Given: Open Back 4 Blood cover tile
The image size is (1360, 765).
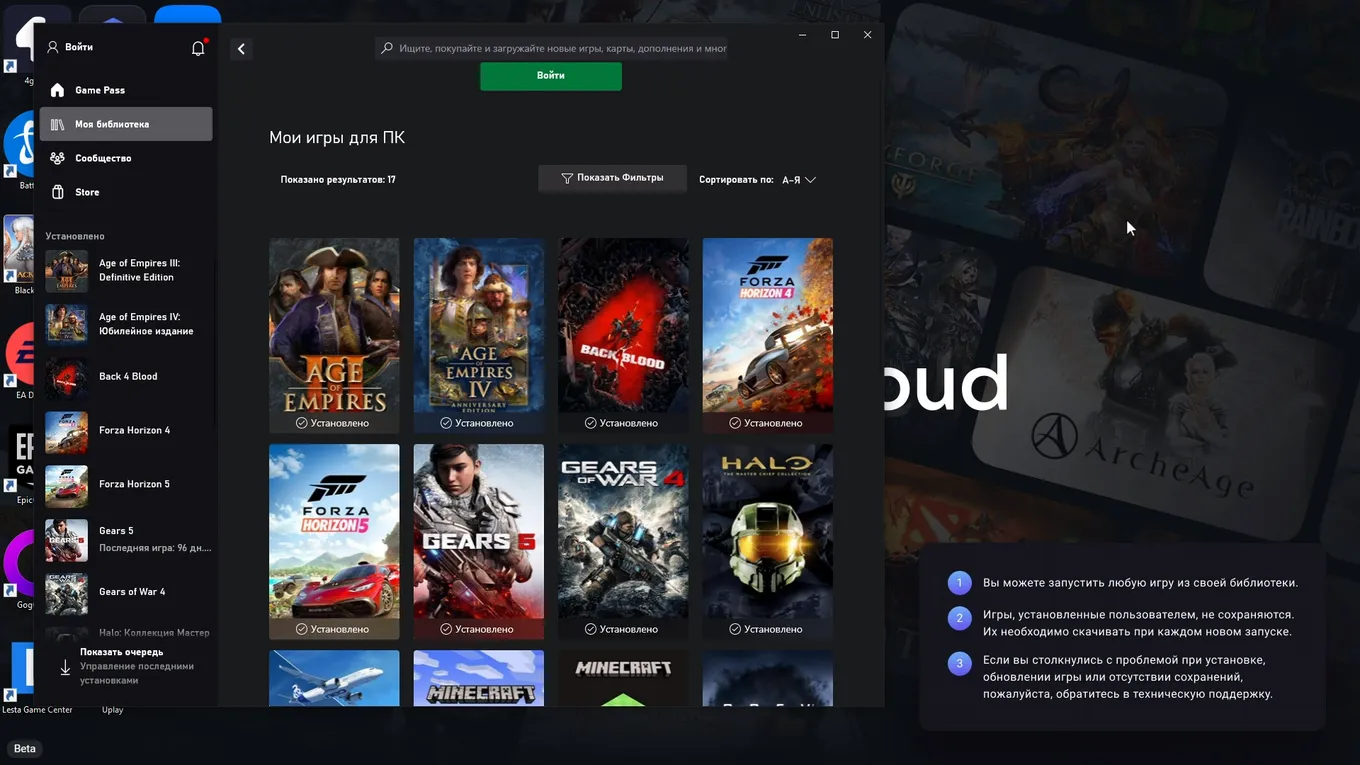Looking at the screenshot, I should (623, 335).
